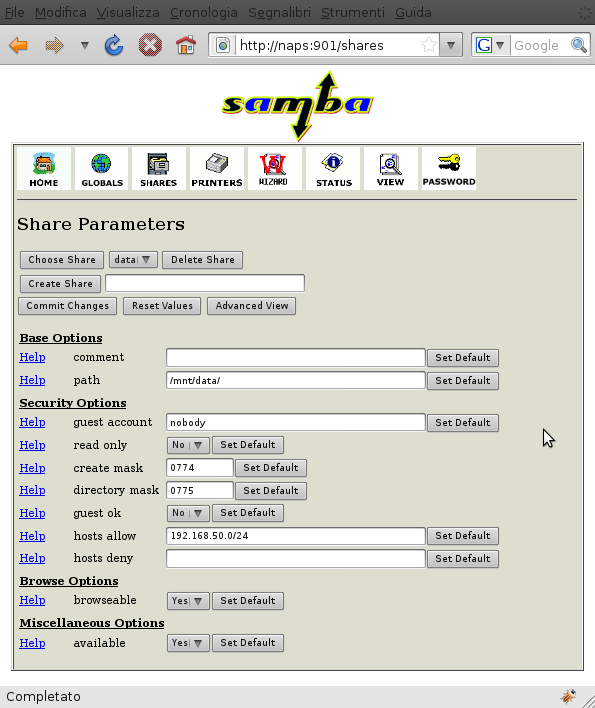Reload the current page
This screenshot has width=595, height=708.
point(114,45)
